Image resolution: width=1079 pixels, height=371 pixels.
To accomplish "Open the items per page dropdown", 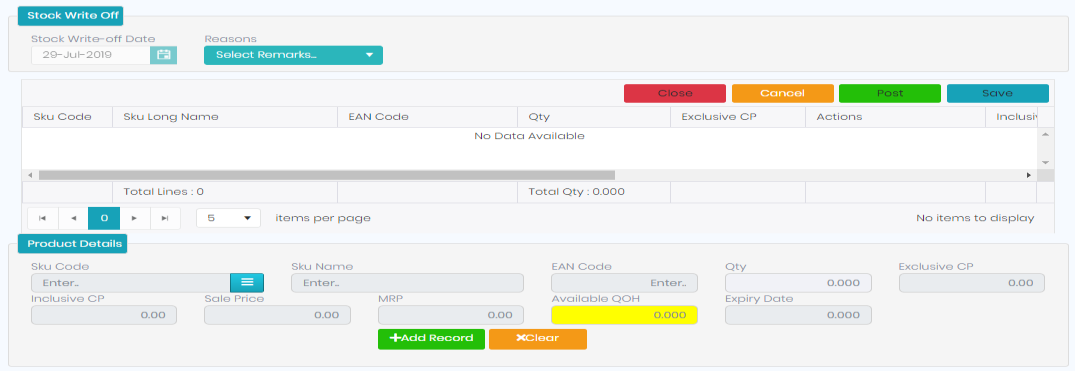I will click(228, 218).
